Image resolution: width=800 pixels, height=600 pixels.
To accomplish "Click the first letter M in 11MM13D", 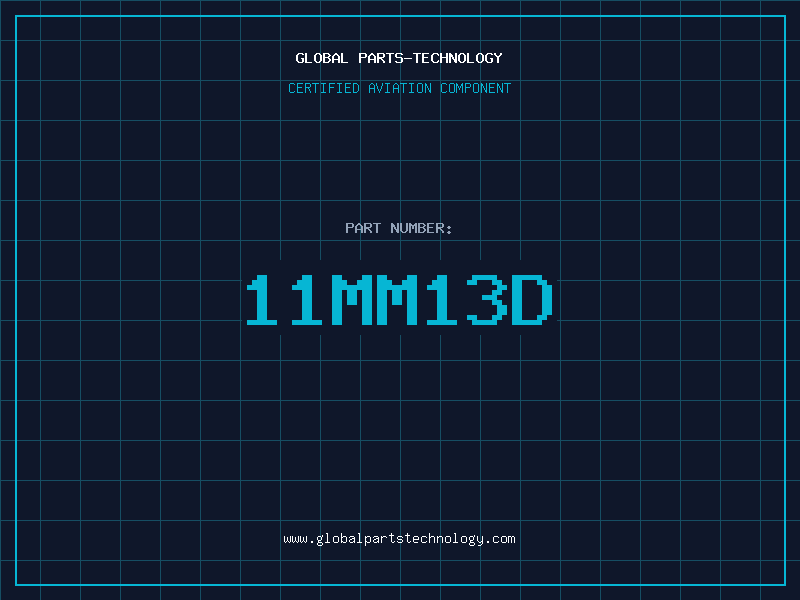I will coord(352,299).
